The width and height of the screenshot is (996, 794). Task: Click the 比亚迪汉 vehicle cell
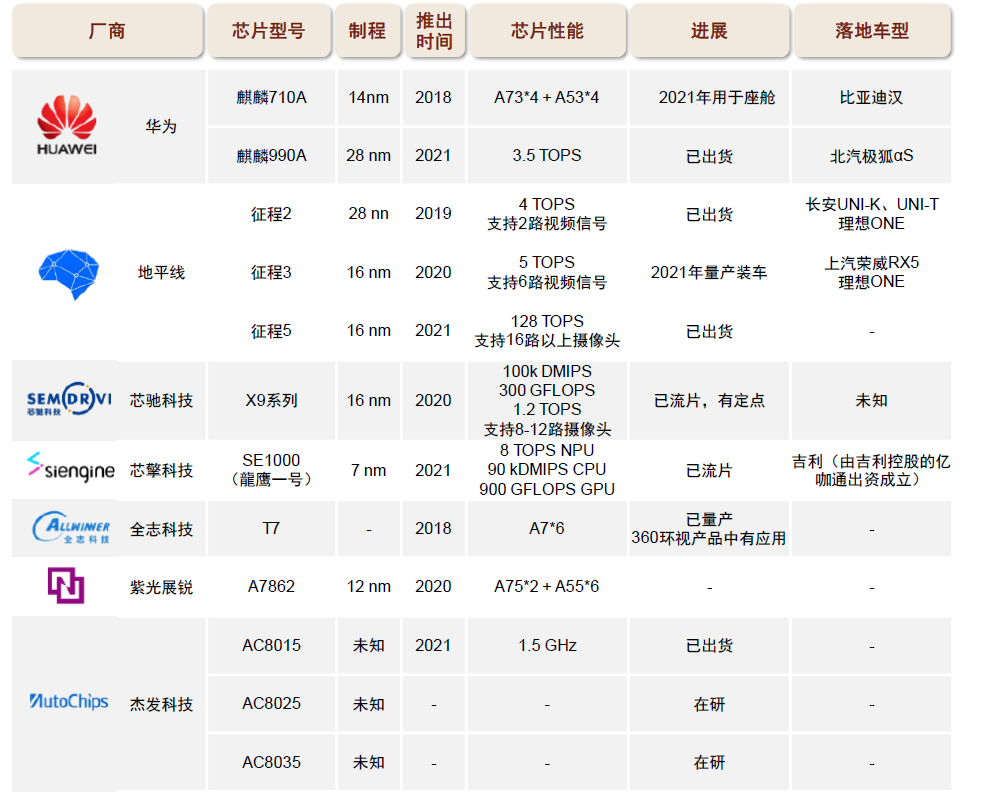872,97
